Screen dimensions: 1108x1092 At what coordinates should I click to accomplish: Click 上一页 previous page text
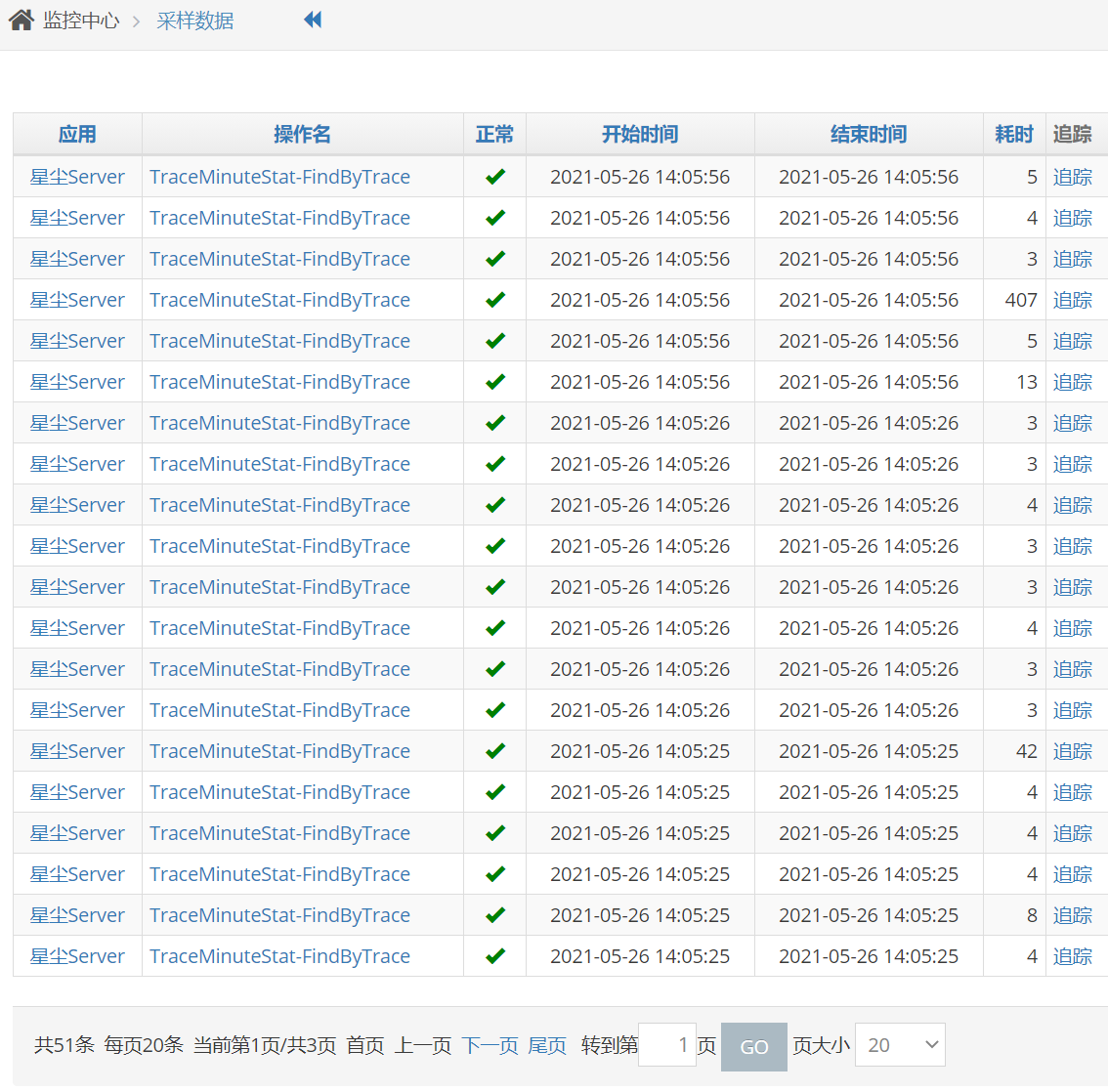pos(422,1045)
